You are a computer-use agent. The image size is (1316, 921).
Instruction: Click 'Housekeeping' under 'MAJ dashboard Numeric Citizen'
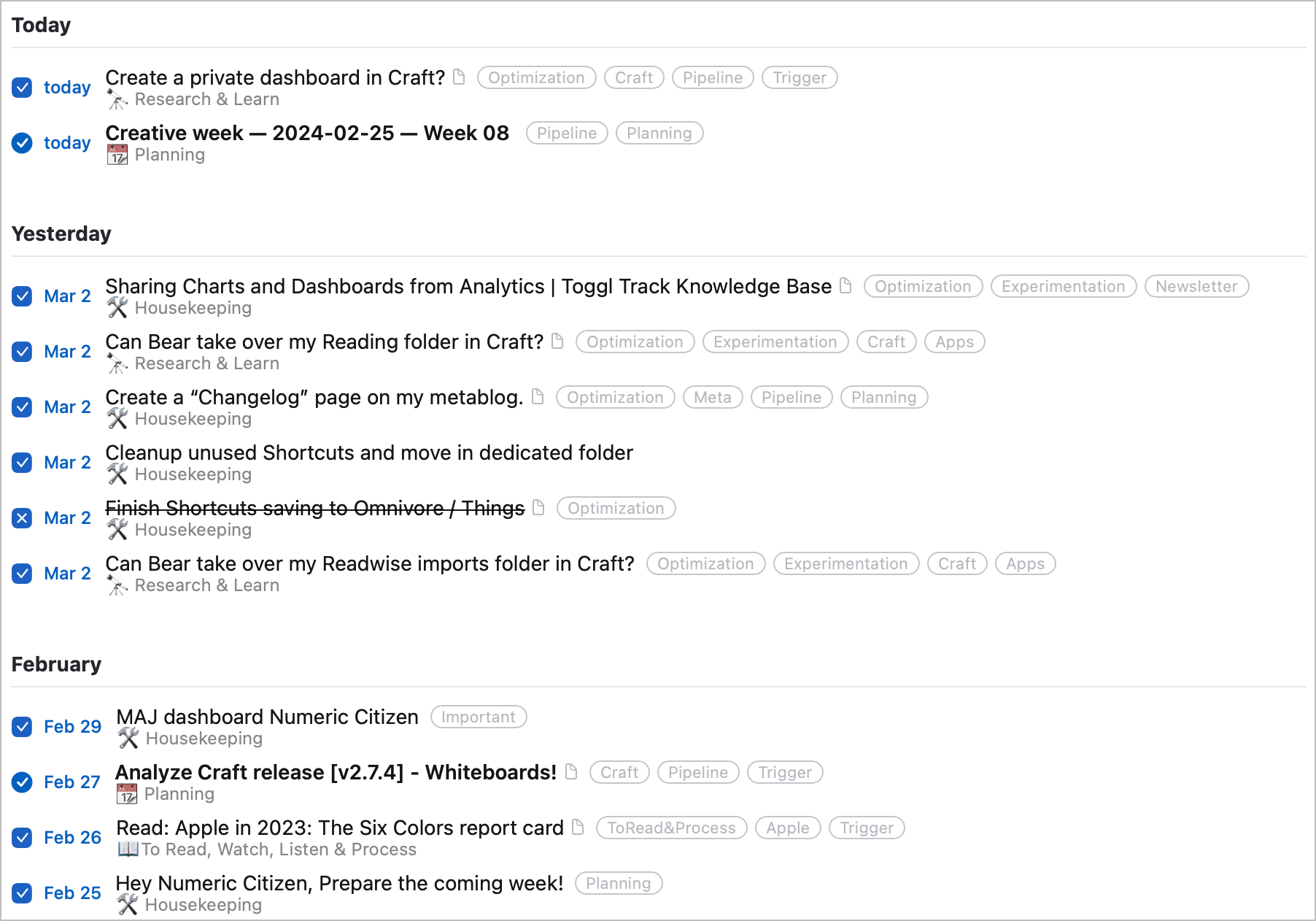(x=204, y=739)
